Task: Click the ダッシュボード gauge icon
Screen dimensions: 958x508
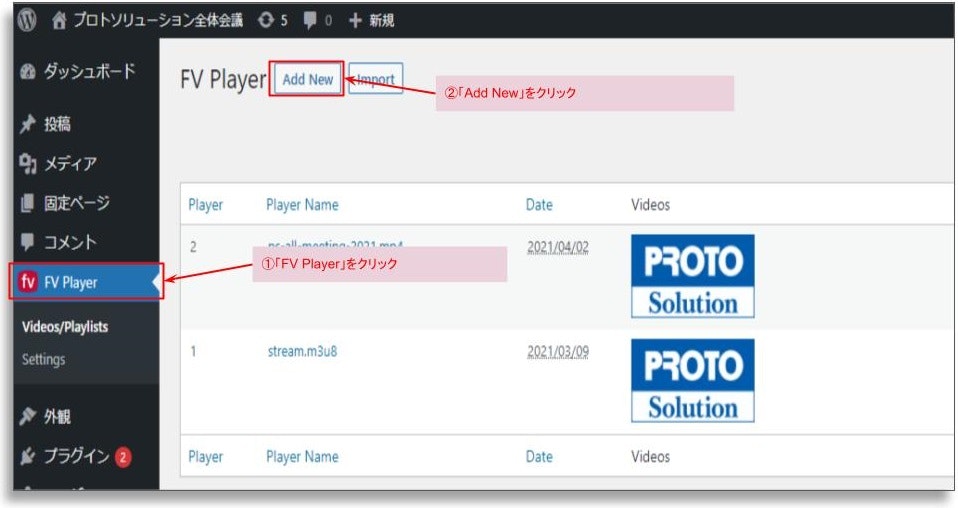Action: [27, 72]
